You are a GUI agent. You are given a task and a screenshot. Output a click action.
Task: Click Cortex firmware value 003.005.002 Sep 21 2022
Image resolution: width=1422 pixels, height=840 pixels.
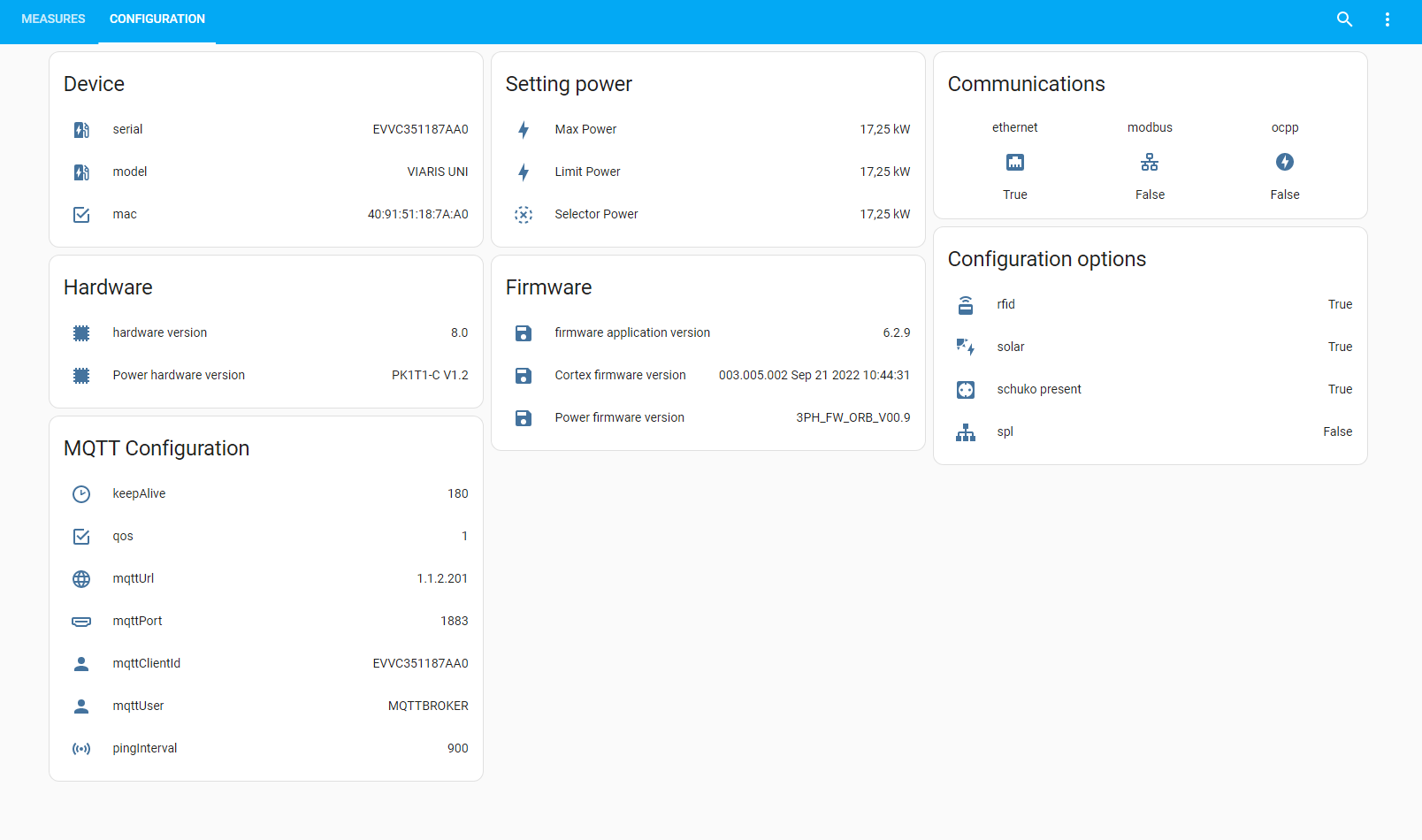[x=814, y=375]
